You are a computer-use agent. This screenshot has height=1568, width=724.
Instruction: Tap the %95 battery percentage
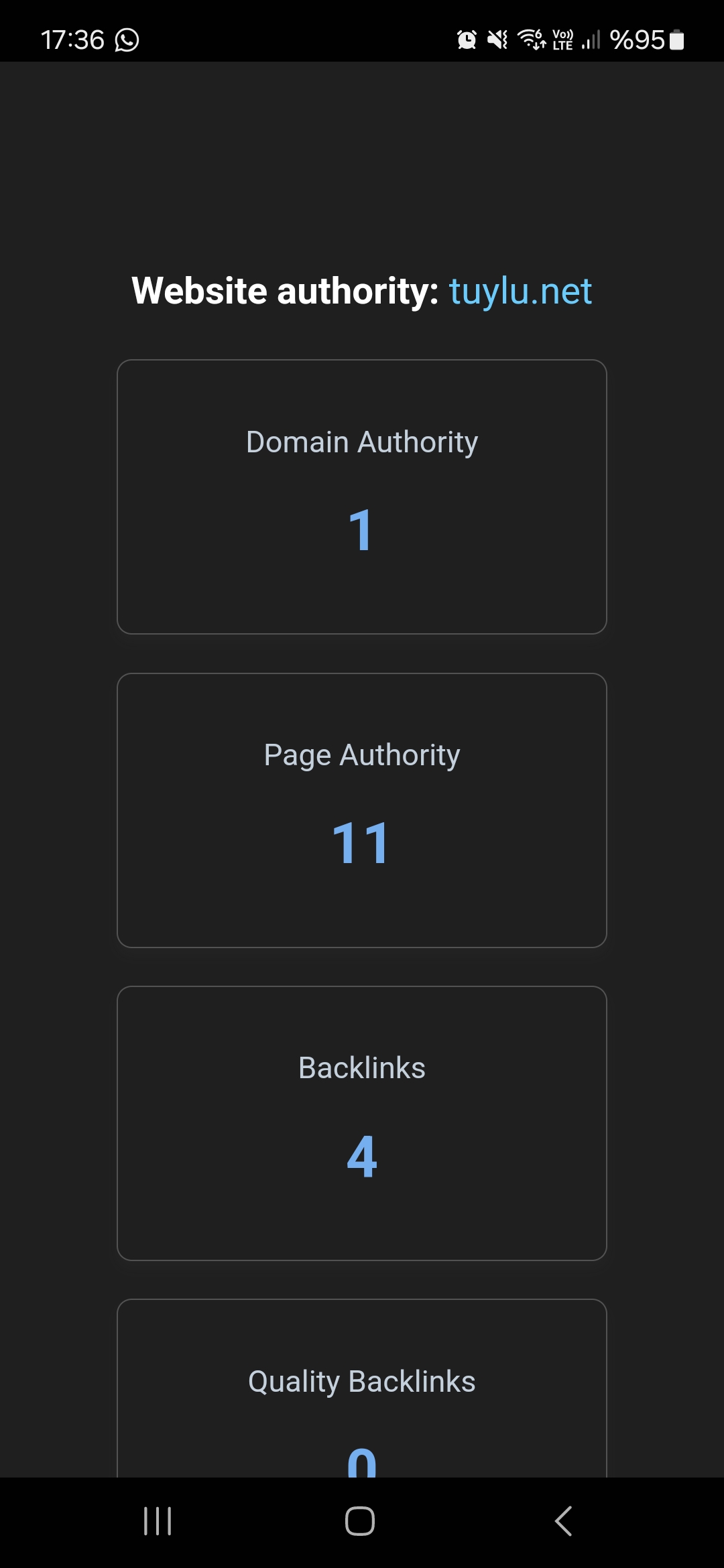pyautogui.click(x=637, y=40)
